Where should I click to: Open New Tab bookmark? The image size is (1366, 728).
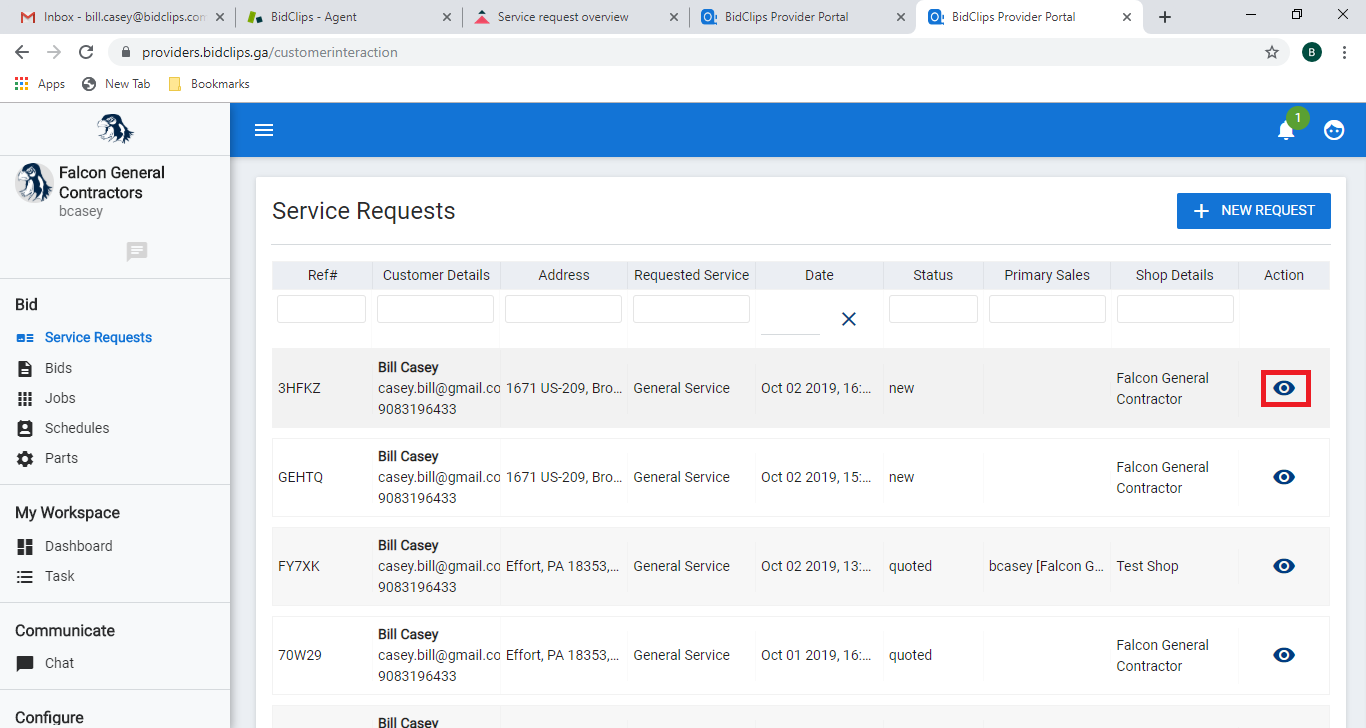click(x=116, y=84)
